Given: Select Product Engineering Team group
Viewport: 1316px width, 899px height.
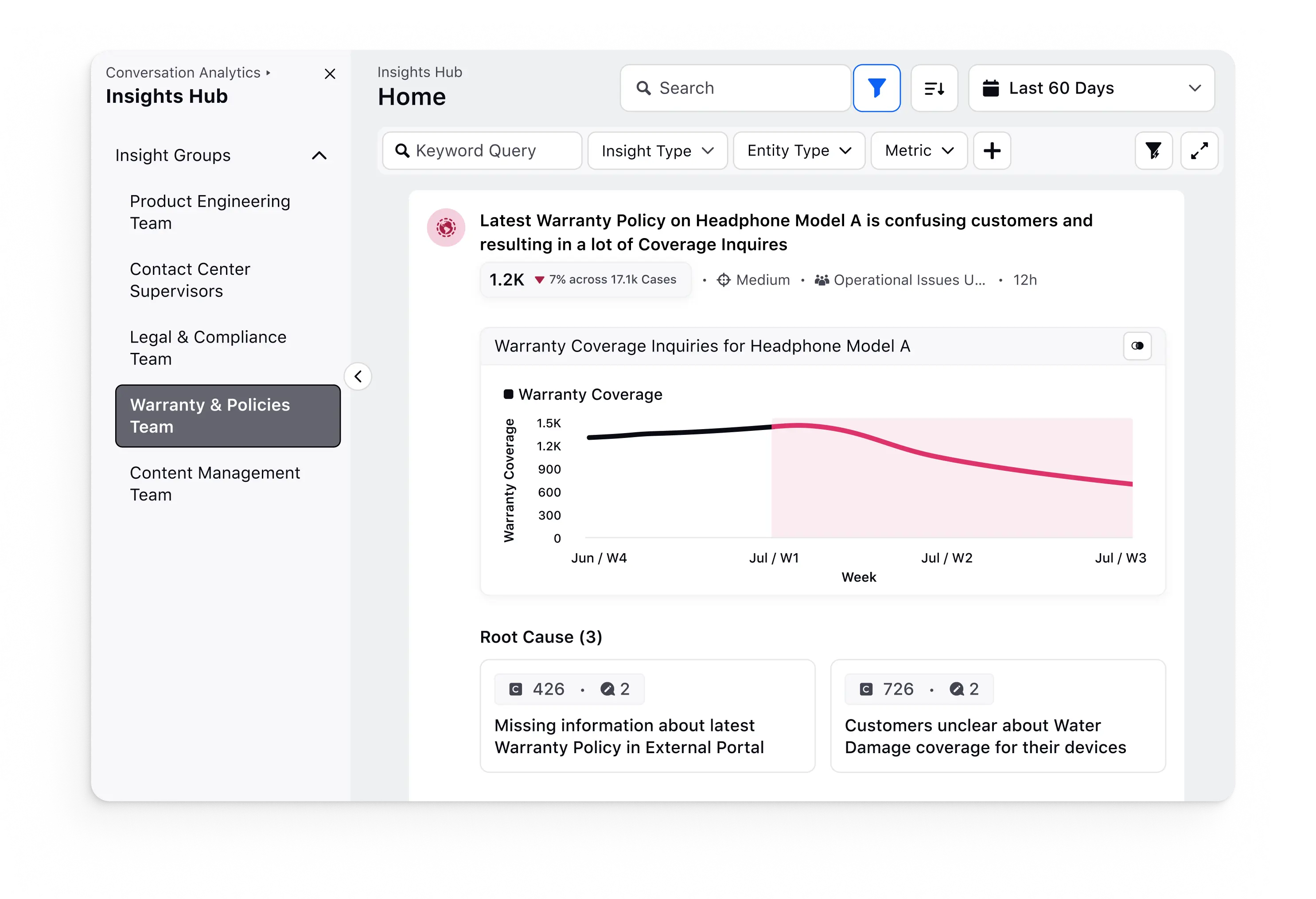Looking at the screenshot, I should click(210, 212).
